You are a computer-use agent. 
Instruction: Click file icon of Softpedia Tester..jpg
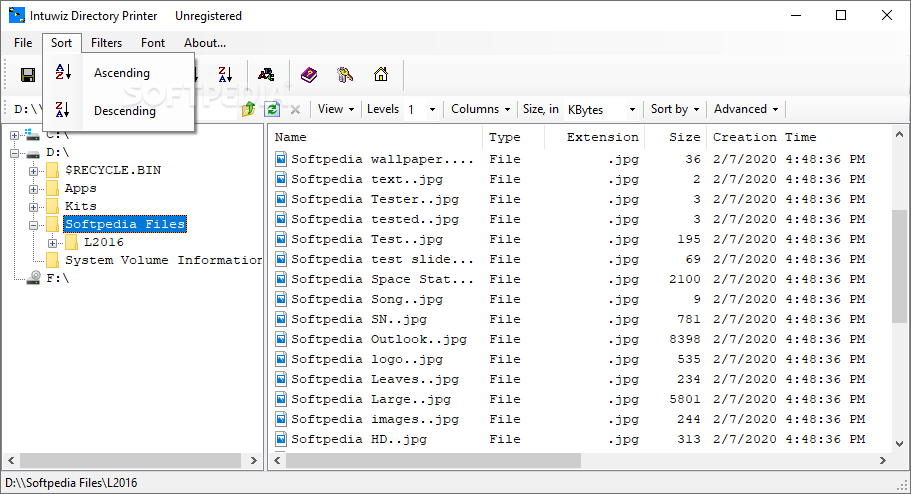[281, 199]
